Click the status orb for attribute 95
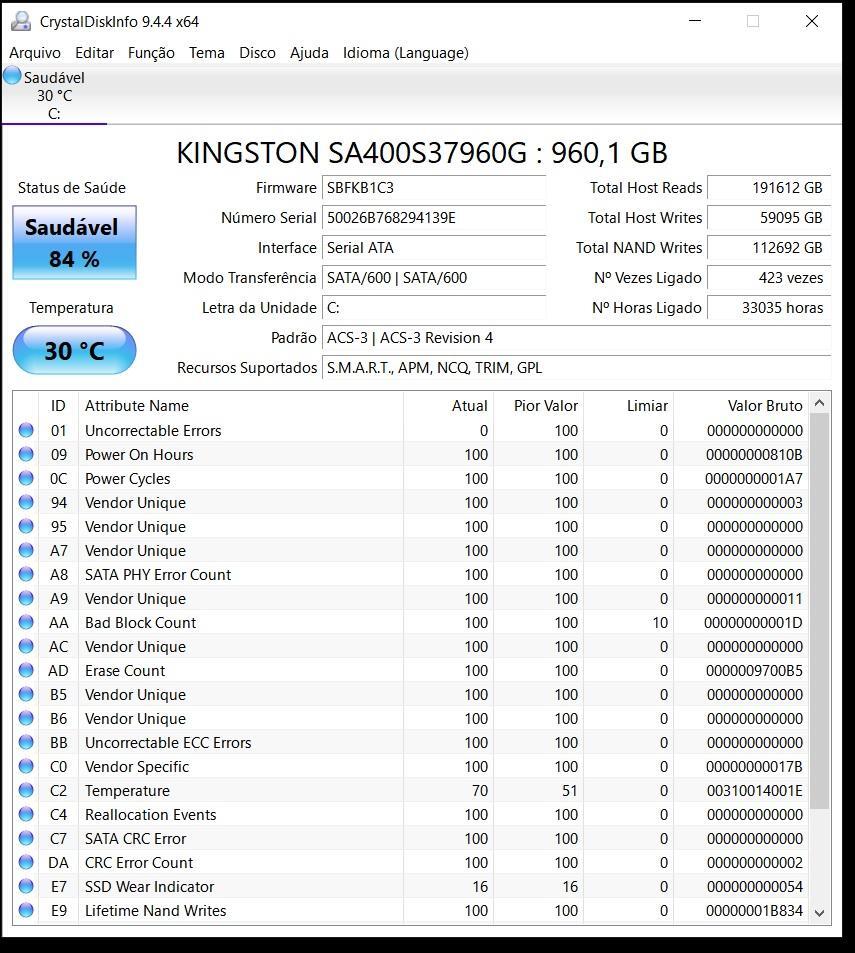Viewport: 855px width, 953px height. [x=26, y=526]
